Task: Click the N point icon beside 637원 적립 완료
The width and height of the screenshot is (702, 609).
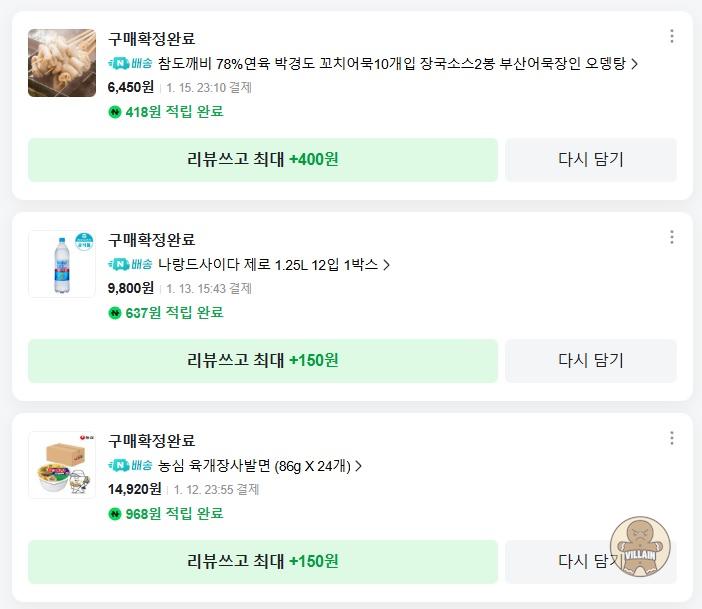Action: point(114,313)
